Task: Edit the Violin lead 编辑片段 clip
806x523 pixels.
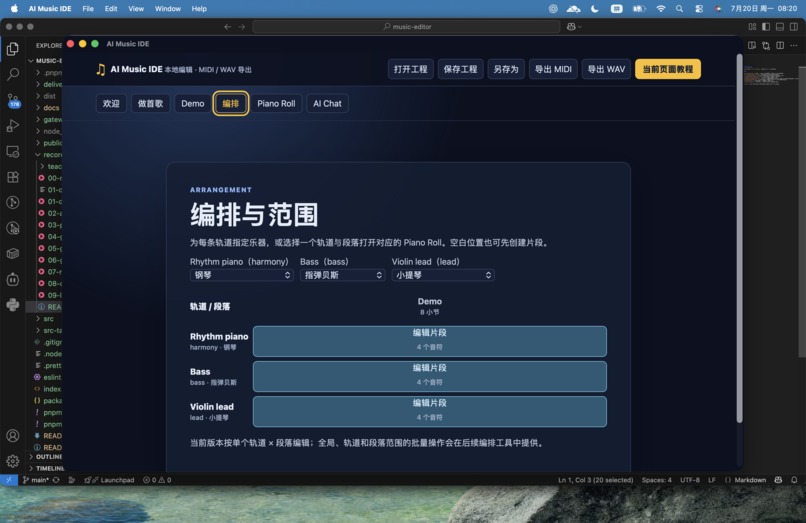Action: click(x=430, y=411)
